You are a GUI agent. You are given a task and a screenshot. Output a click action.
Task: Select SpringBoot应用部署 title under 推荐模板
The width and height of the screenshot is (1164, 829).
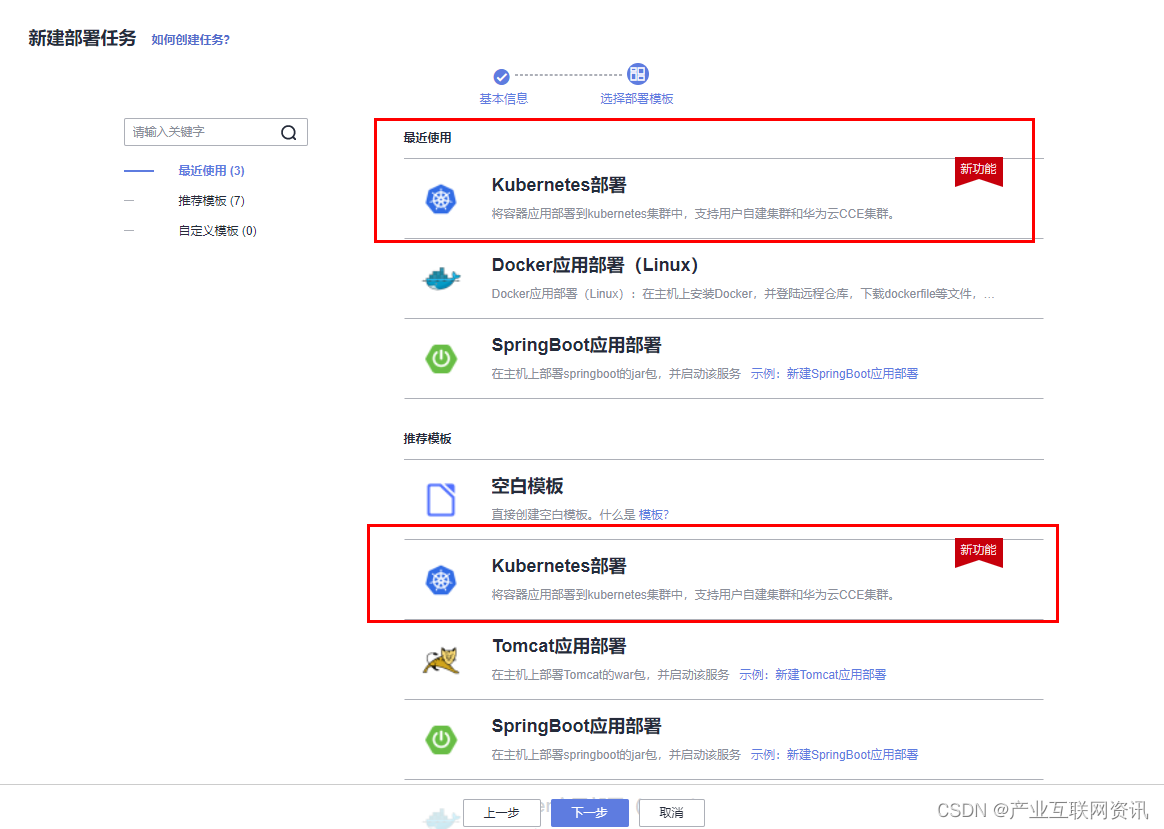coord(577,727)
